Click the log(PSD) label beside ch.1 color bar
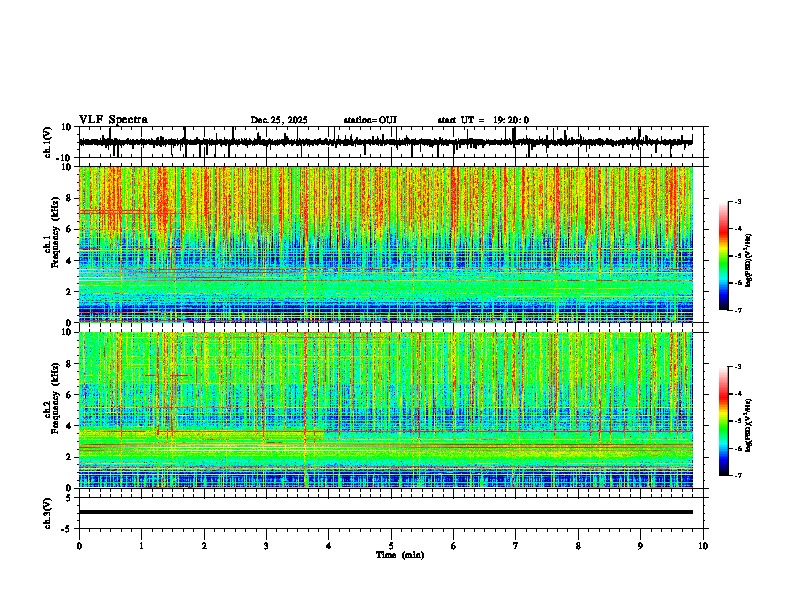The height and width of the screenshot is (612, 792). coord(749,261)
